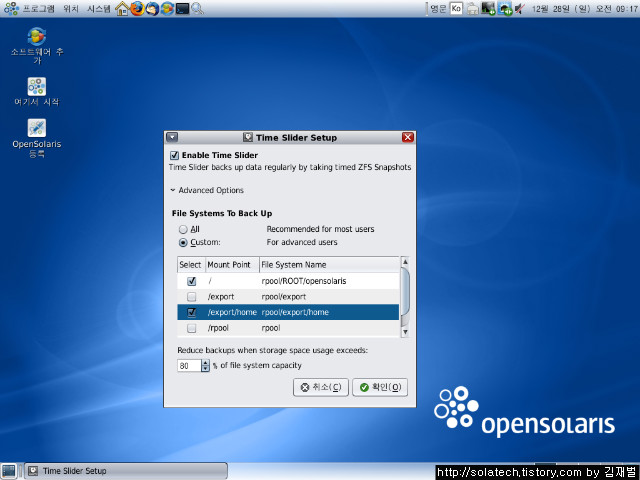Click the 취소(C) cancel button
This screenshot has width=640, height=480.
pyautogui.click(x=321, y=387)
